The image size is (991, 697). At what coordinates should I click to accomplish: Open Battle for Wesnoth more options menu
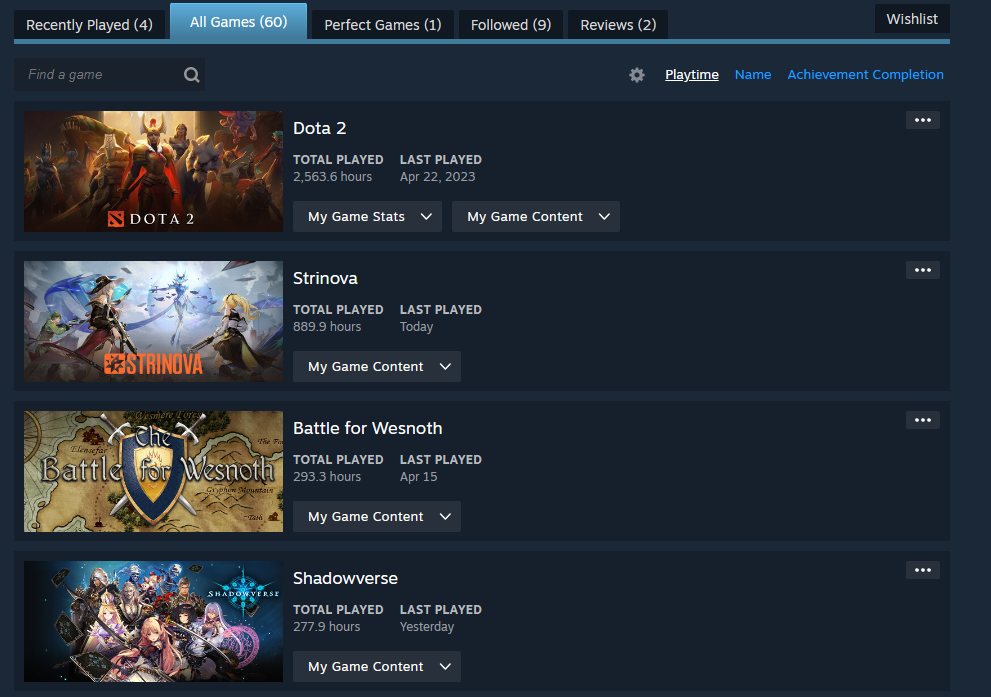point(922,420)
